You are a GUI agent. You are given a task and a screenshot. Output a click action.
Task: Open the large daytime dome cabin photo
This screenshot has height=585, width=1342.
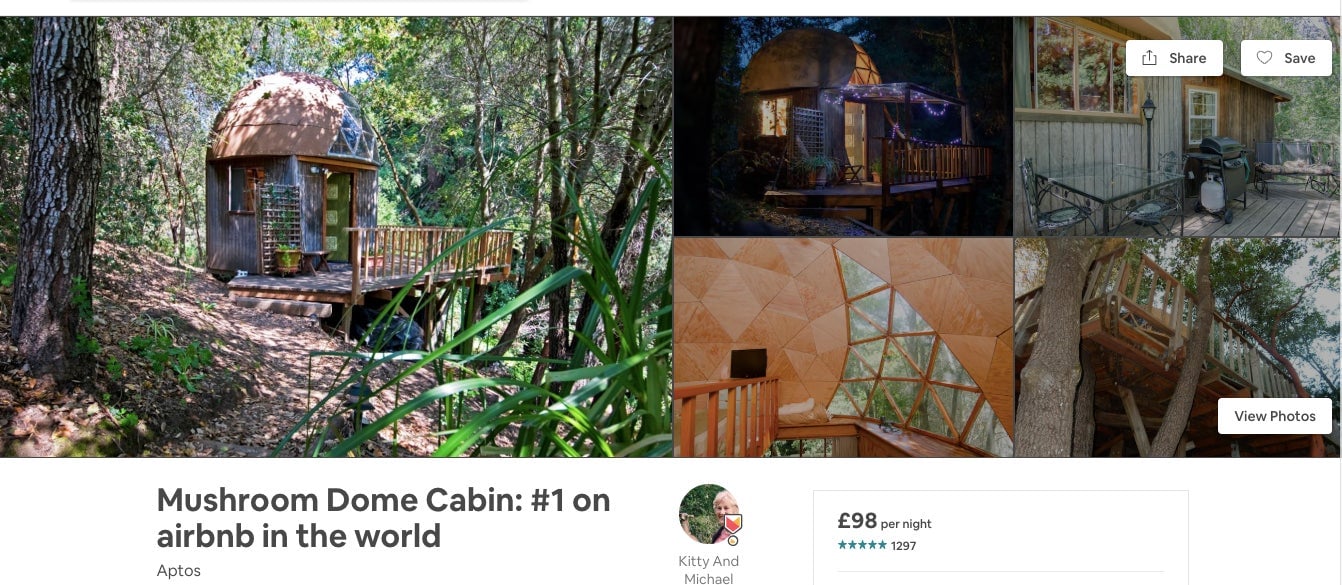tap(336, 237)
